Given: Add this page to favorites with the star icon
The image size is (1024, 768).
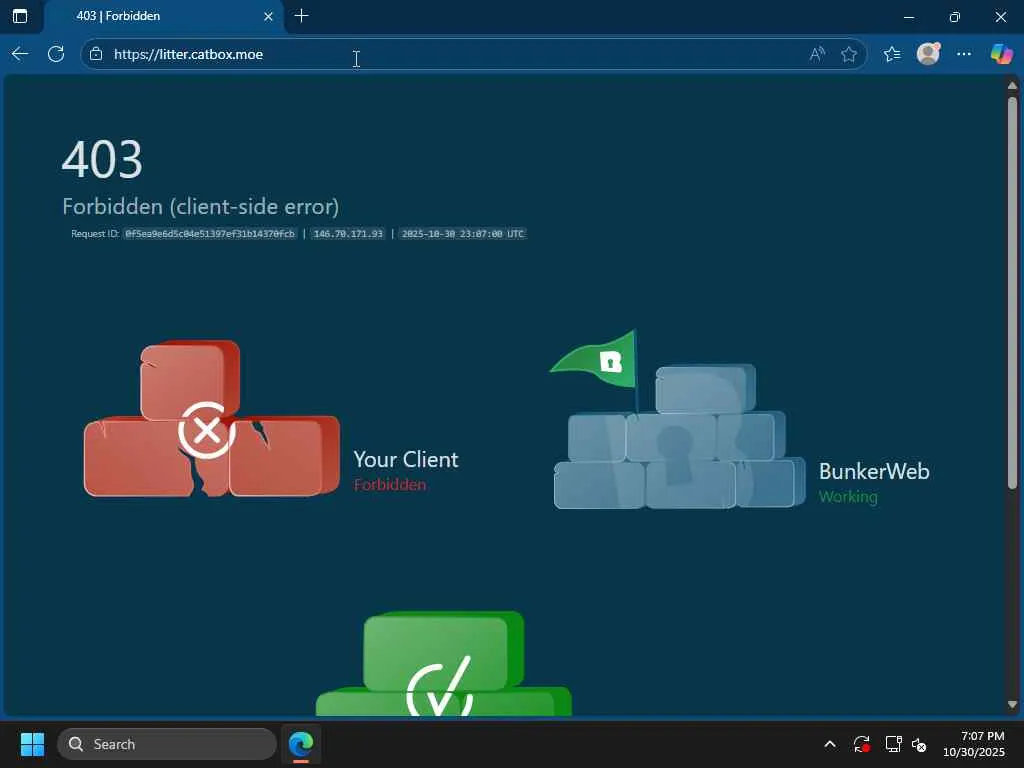Looking at the screenshot, I should 849,54.
